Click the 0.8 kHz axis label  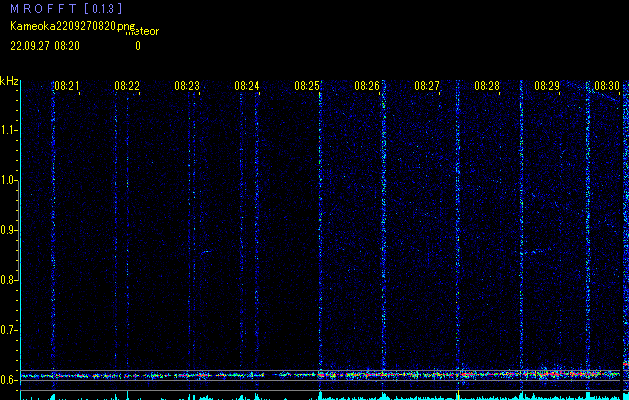(x=8, y=280)
